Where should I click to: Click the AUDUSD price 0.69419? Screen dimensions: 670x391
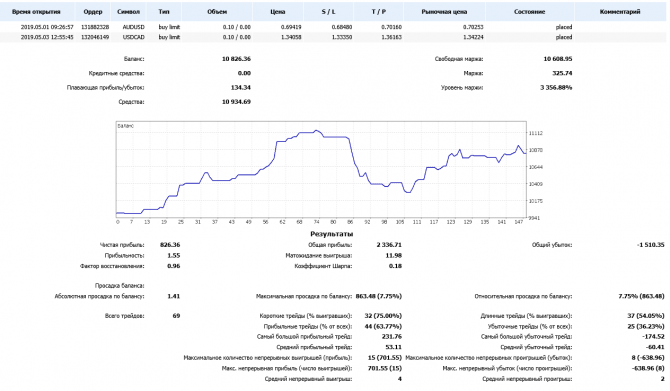291,27
